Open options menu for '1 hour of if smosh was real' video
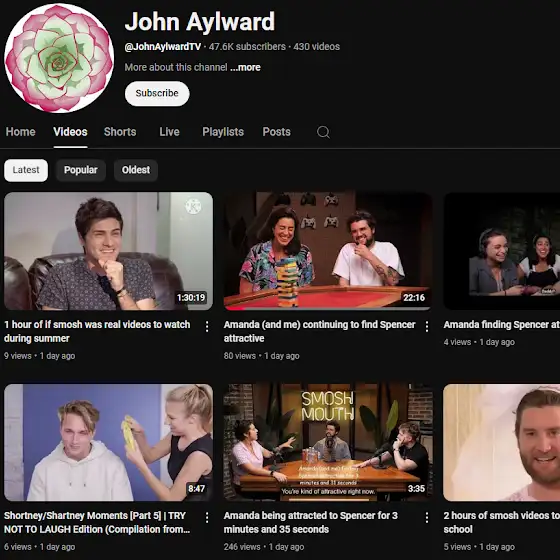 pyautogui.click(x=207, y=326)
